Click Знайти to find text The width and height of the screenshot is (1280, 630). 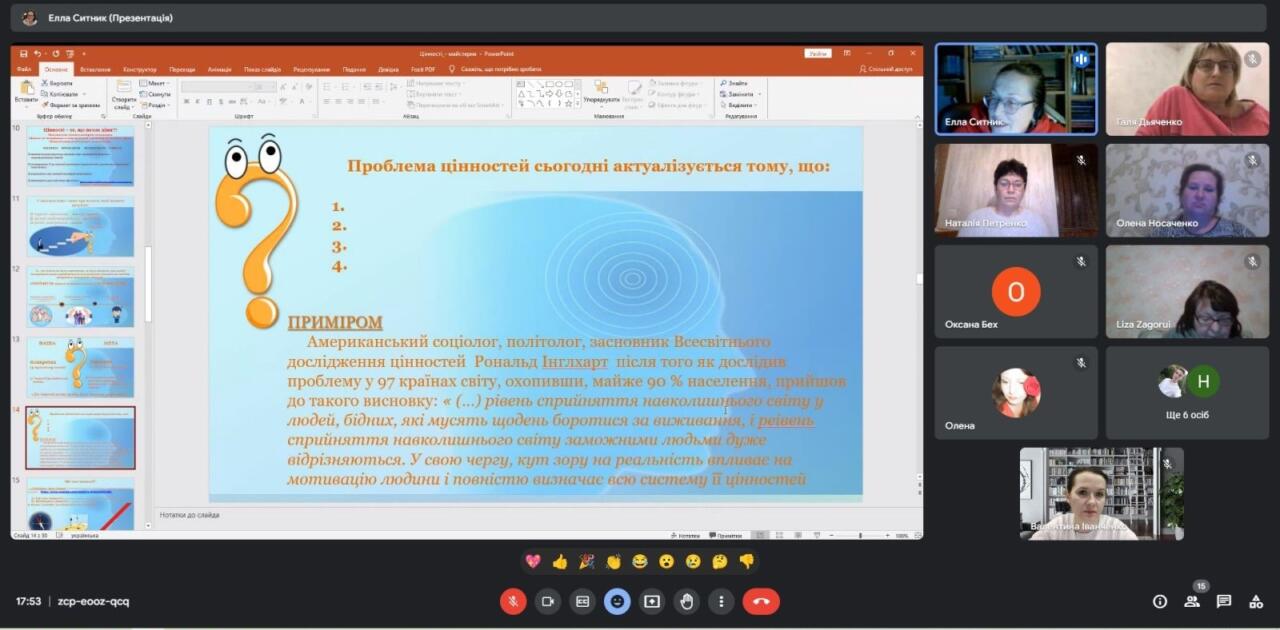[x=735, y=83]
